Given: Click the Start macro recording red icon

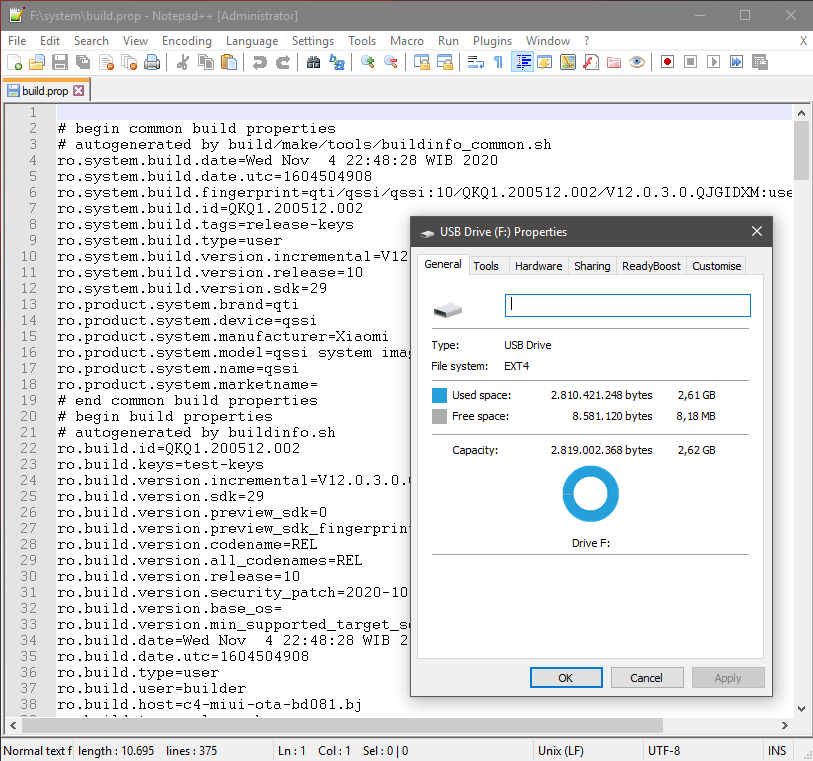Looking at the screenshot, I should 667,62.
